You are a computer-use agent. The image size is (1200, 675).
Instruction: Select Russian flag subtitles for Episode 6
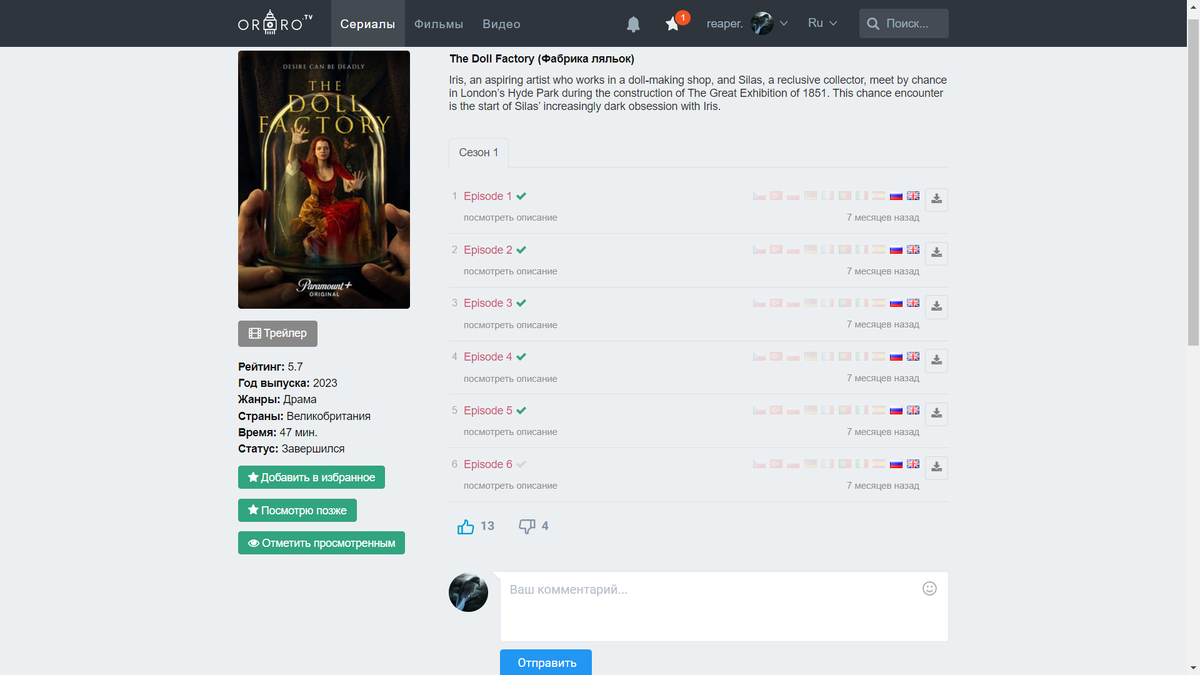point(896,463)
